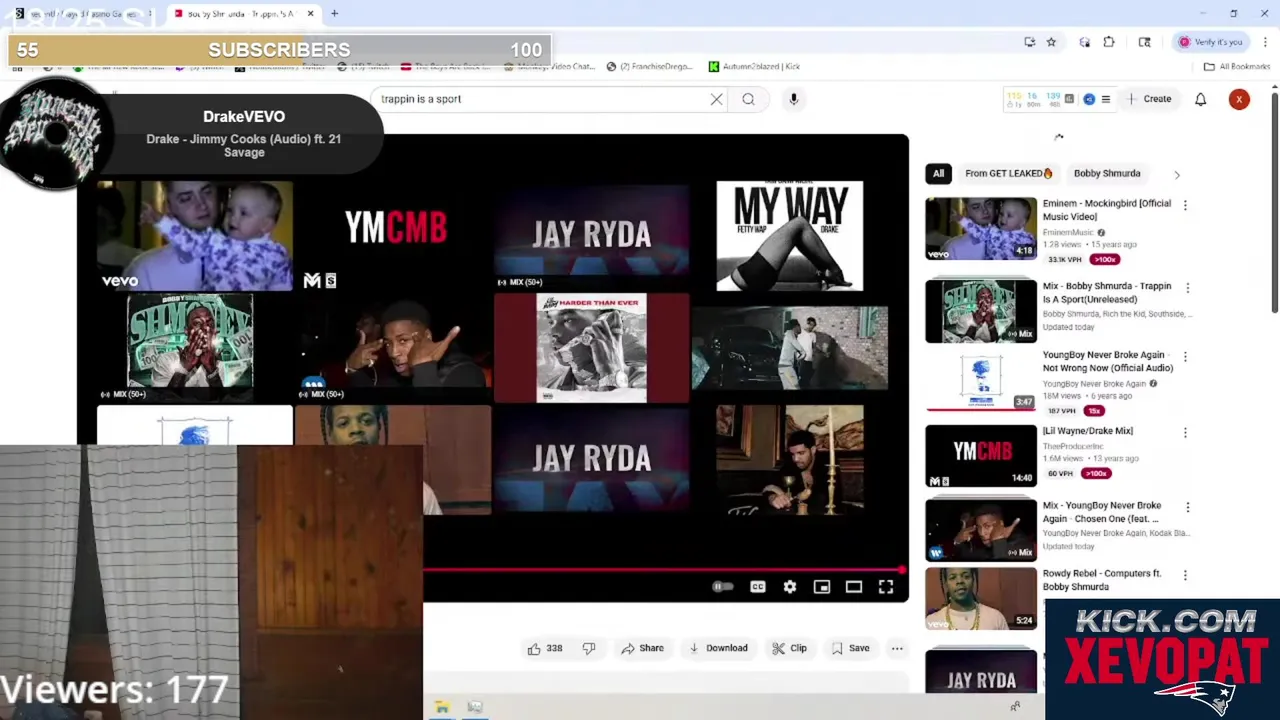Open the player settings gear

coord(790,587)
